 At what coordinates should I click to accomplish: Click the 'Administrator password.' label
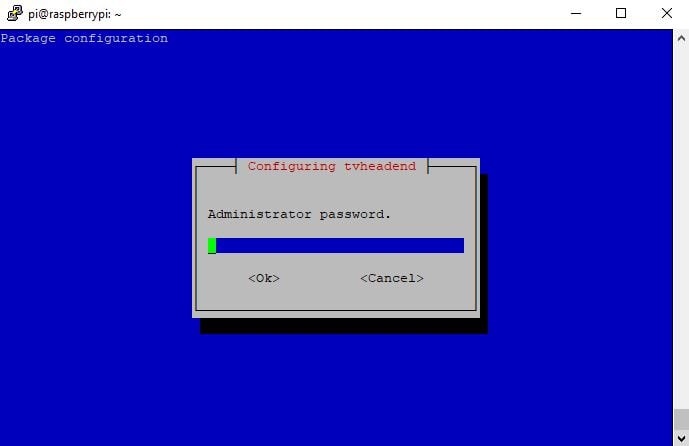tap(299, 214)
